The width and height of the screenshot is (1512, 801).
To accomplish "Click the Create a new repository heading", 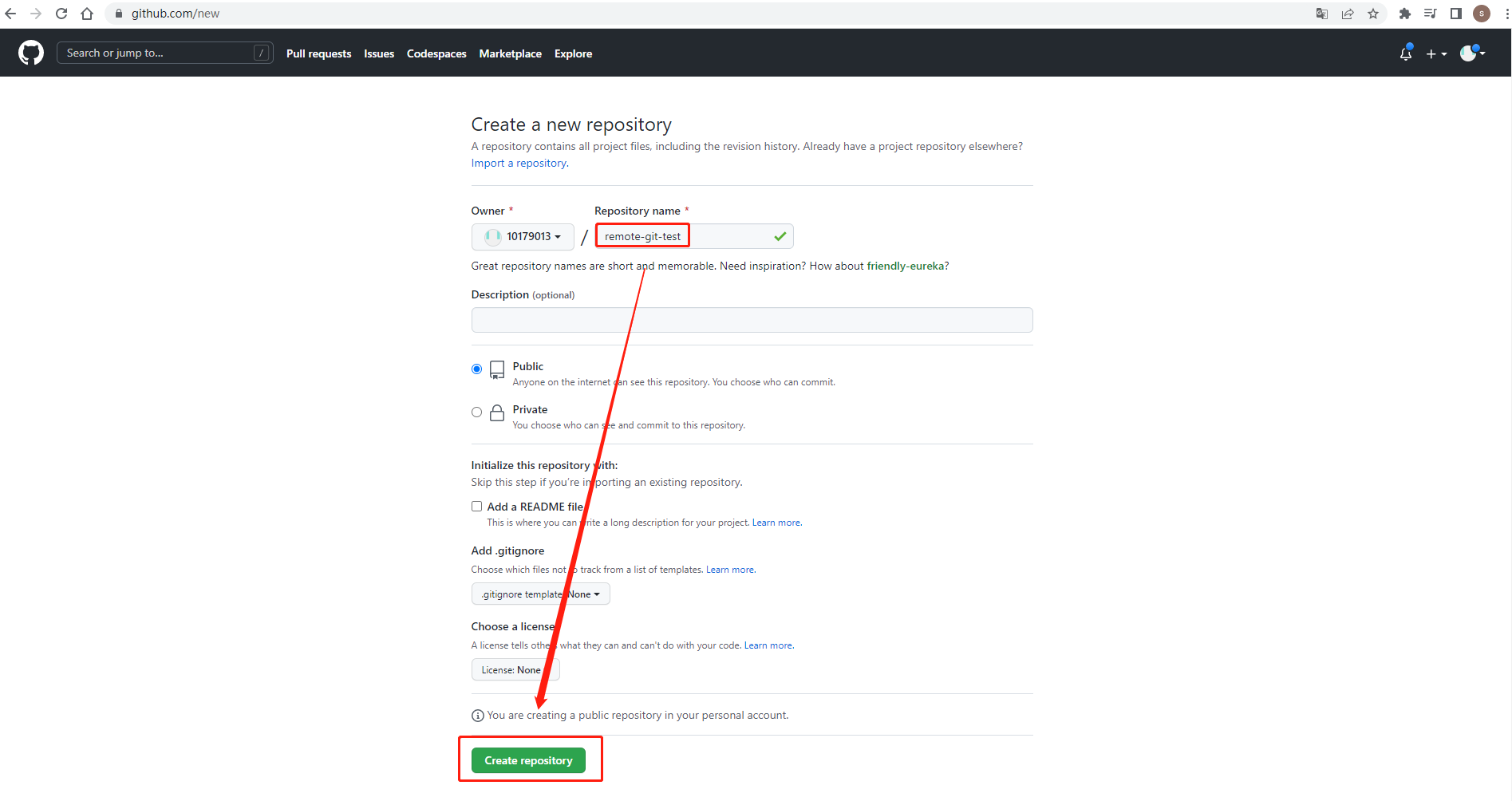I will (x=571, y=124).
